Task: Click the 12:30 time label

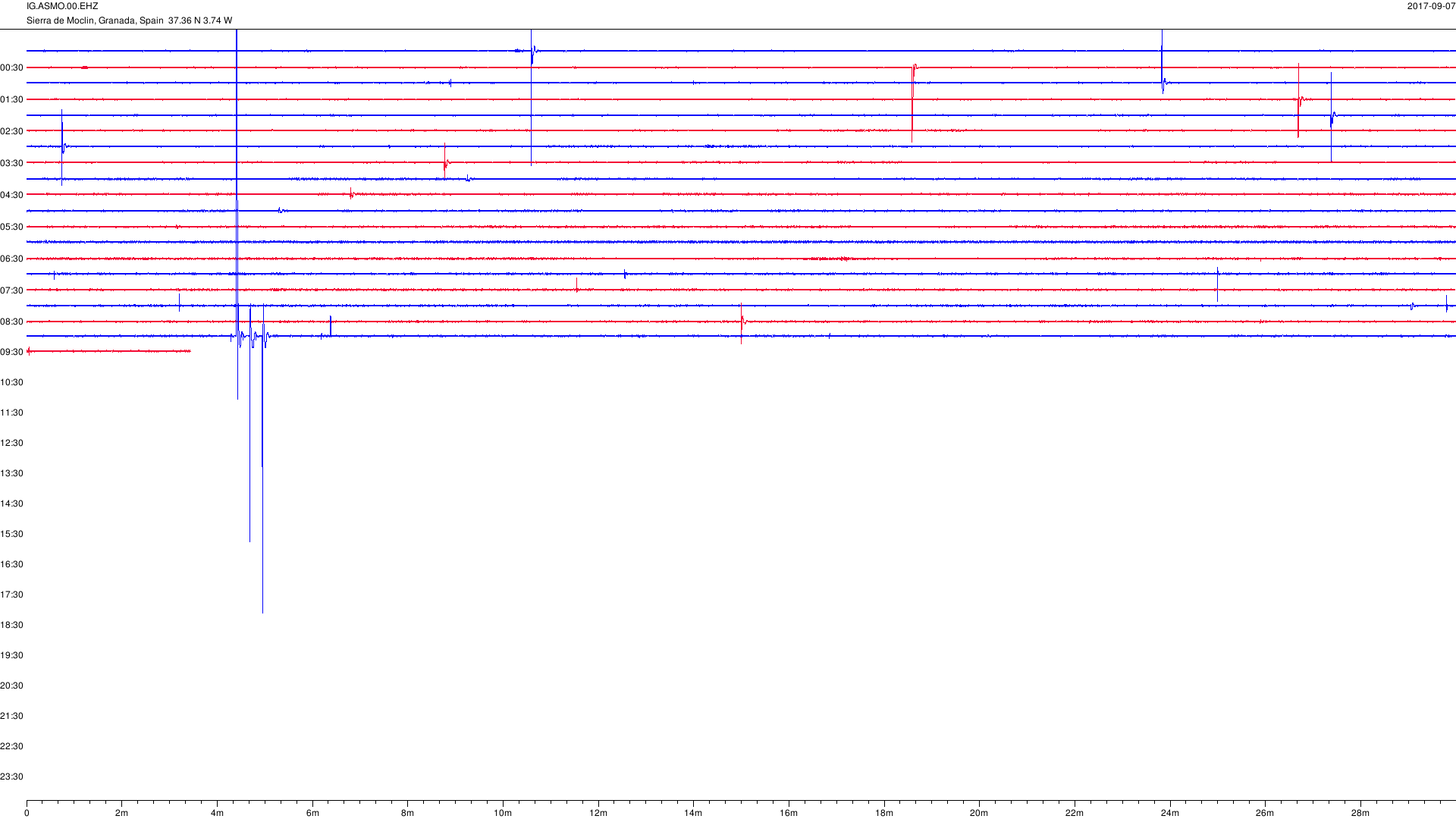Action: point(12,444)
